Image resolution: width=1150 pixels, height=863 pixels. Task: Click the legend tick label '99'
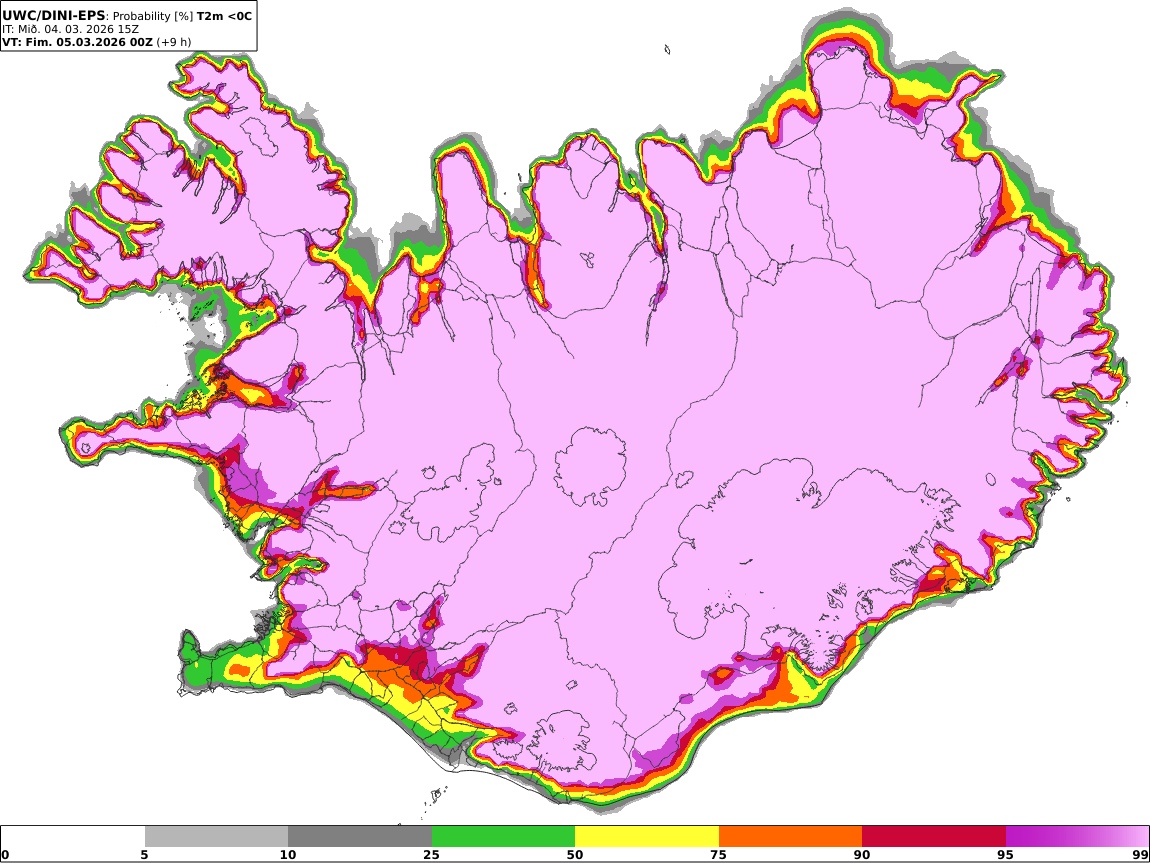(1140, 855)
